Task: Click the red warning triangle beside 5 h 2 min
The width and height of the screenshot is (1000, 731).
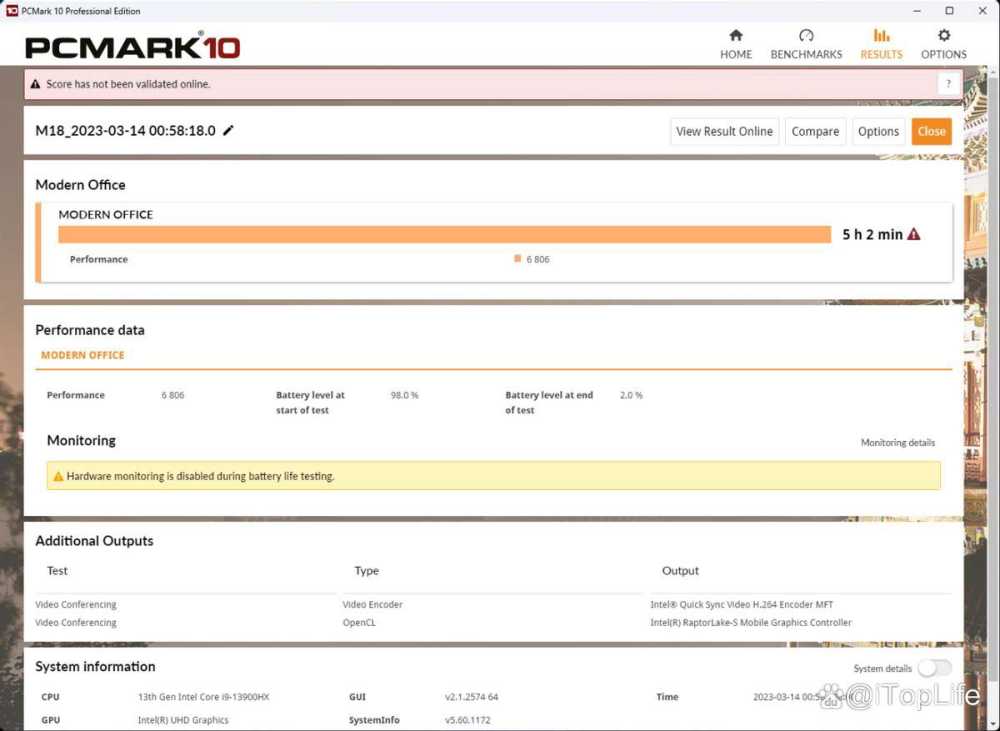Action: [914, 235]
